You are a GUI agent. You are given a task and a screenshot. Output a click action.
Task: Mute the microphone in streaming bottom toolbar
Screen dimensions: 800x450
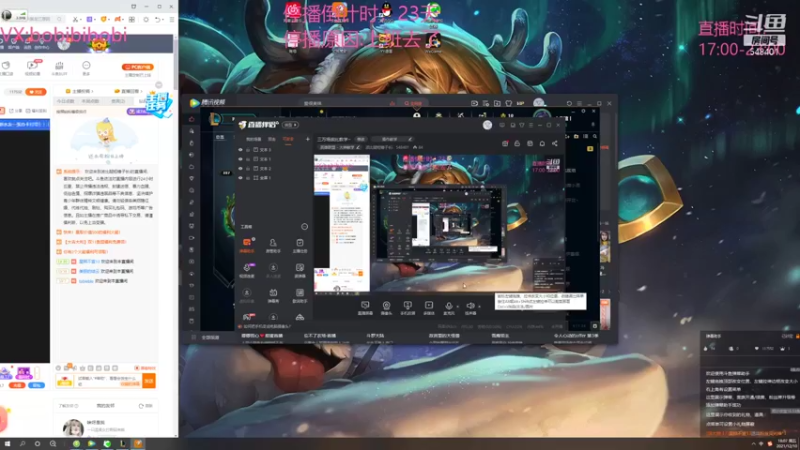[449, 308]
